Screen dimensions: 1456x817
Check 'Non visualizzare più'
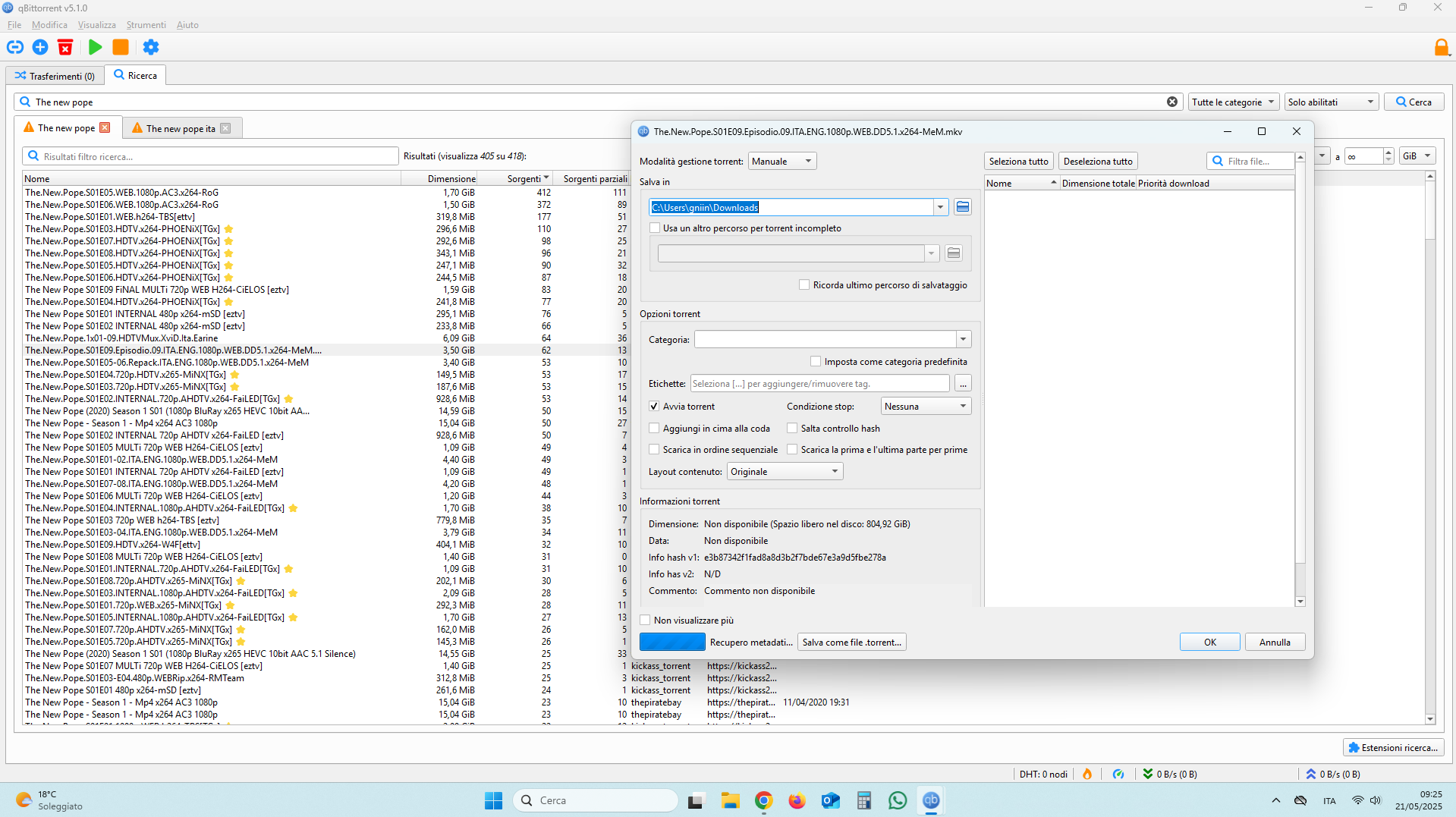[x=646, y=621]
